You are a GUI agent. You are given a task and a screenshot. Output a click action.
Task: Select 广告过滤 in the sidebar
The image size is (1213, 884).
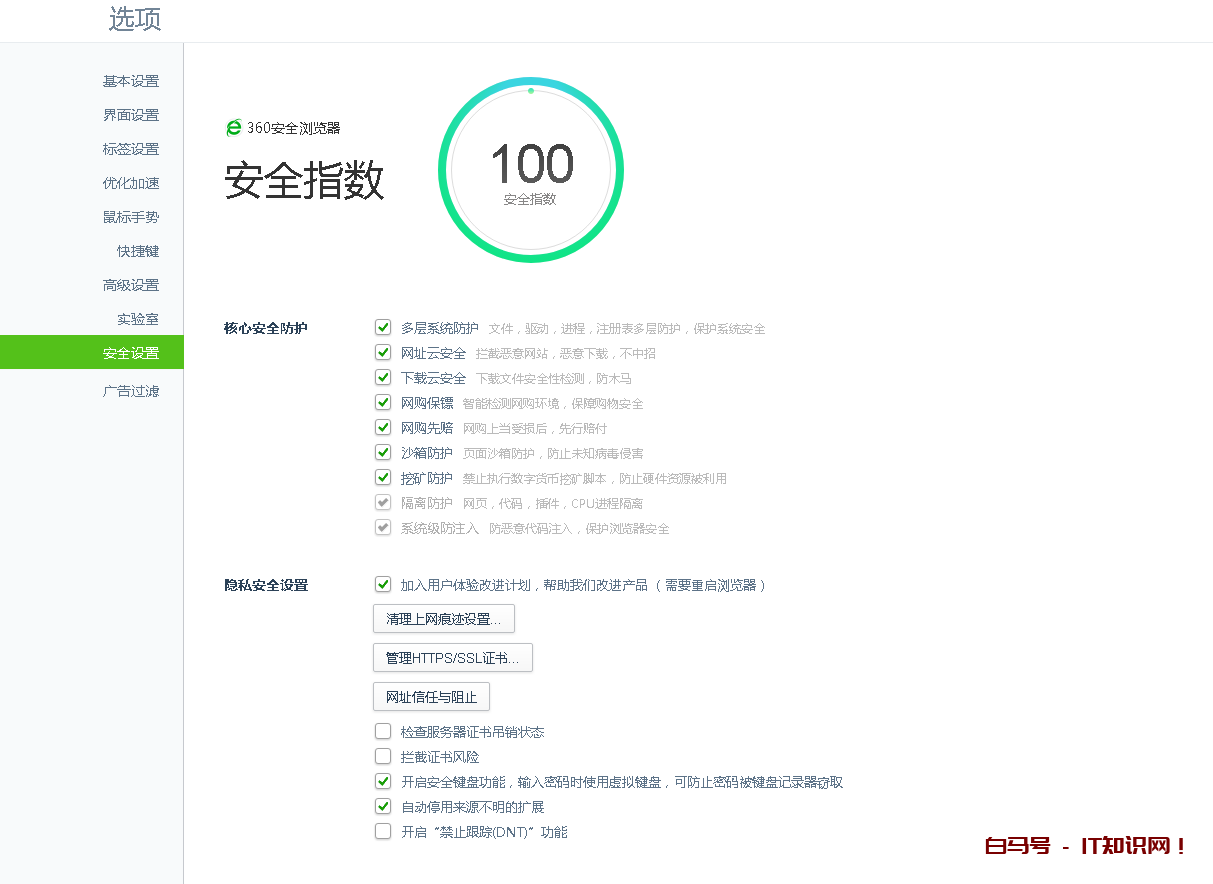click(x=130, y=391)
